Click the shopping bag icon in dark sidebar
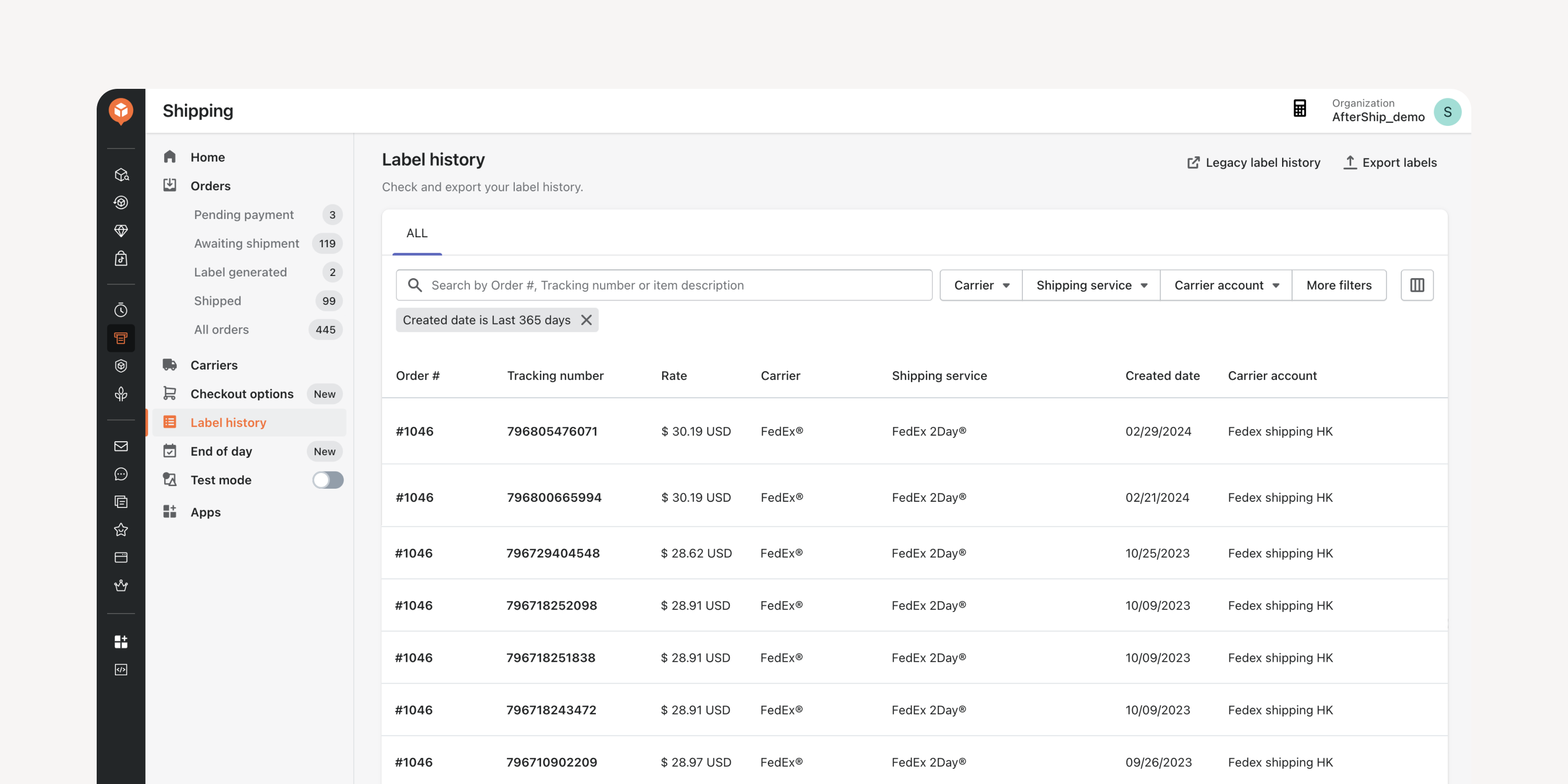This screenshot has width=1568, height=784. pyautogui.click(x=121, y=259)
